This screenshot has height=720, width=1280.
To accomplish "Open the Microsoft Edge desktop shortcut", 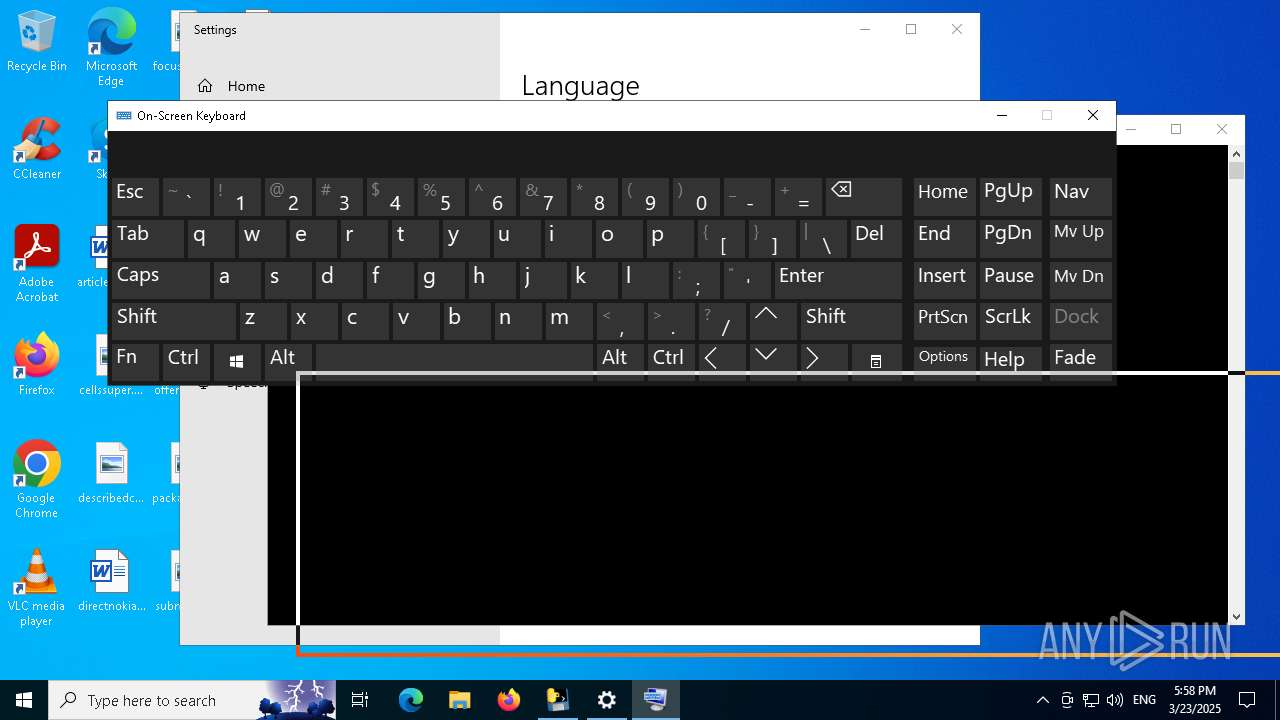I will pos(111,48).
